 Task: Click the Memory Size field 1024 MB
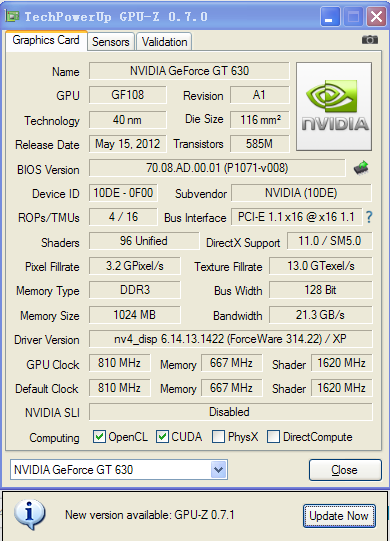(x=135, y=315)
